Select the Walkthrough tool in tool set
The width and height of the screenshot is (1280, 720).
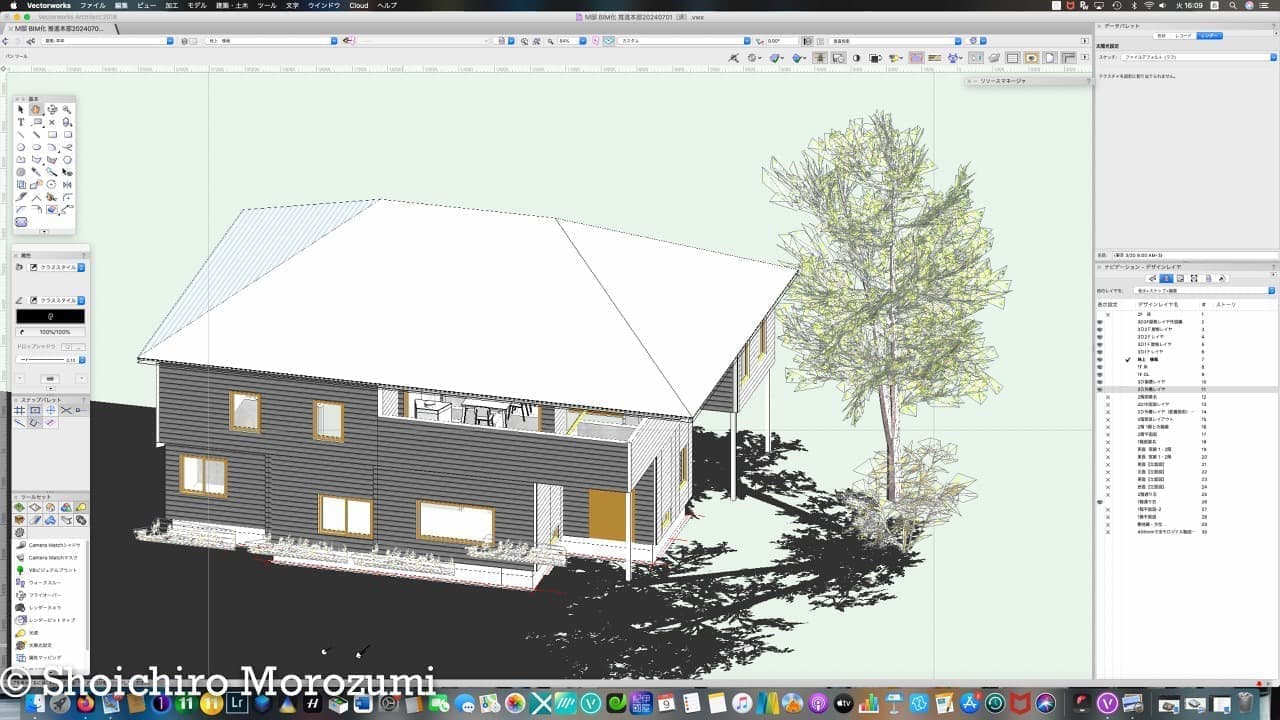(x=40, y=582)
